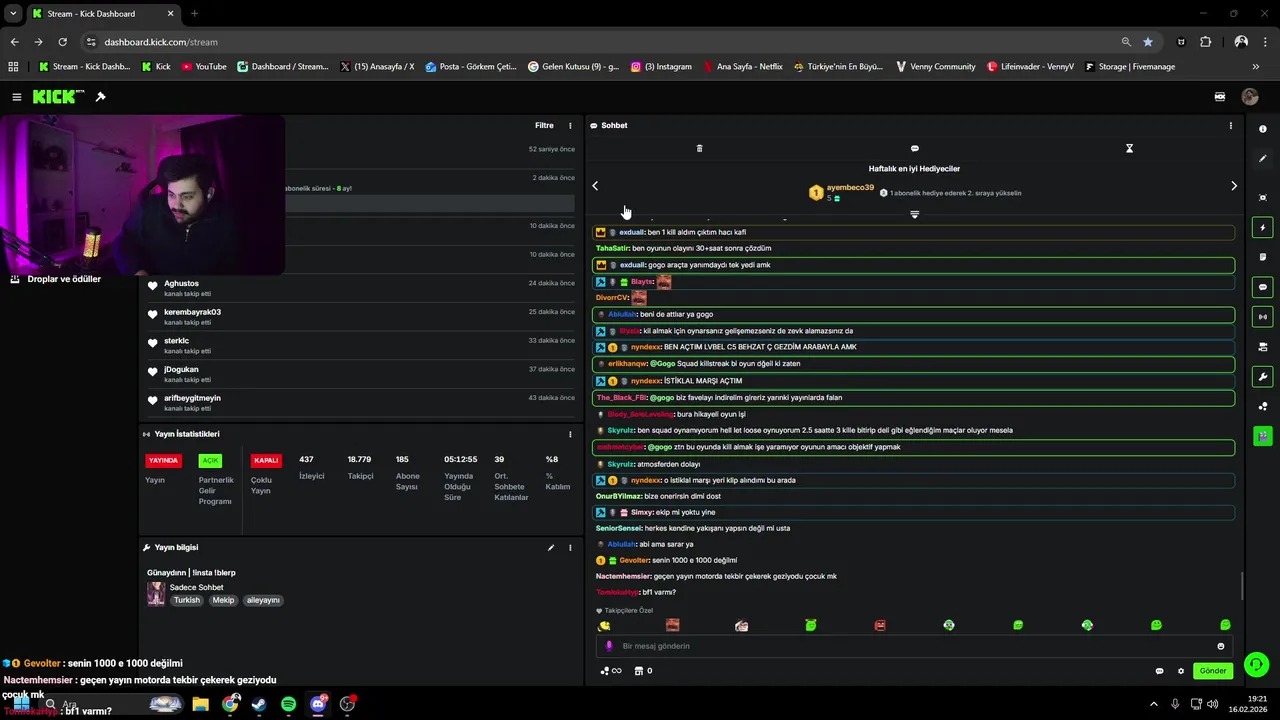This screenshot has height=720, width=1280.
Task: Click the purple microphone icon in message box
Action: pos(609,646)
